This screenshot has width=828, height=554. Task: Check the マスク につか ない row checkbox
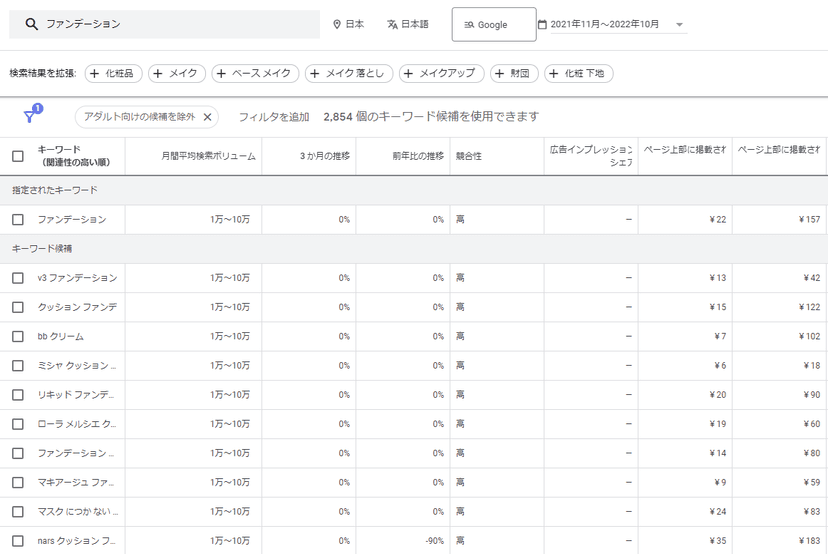18,512
